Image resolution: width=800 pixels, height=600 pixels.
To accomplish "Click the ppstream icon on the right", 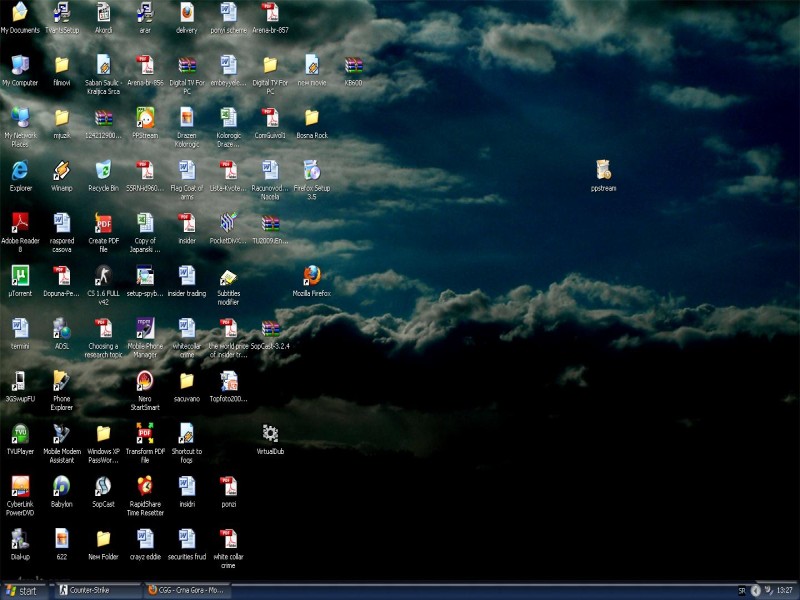I will 602,170.
